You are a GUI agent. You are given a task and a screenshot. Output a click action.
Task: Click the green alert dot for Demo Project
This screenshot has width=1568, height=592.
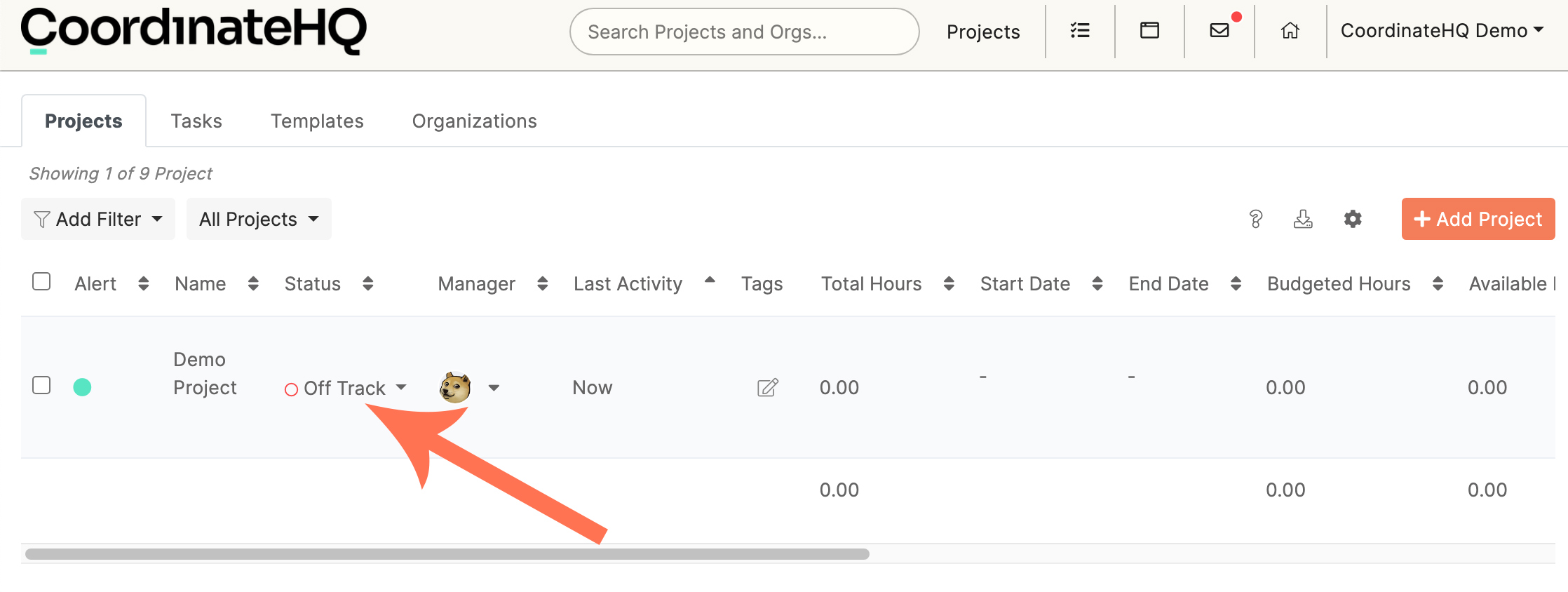coord(82,387)
